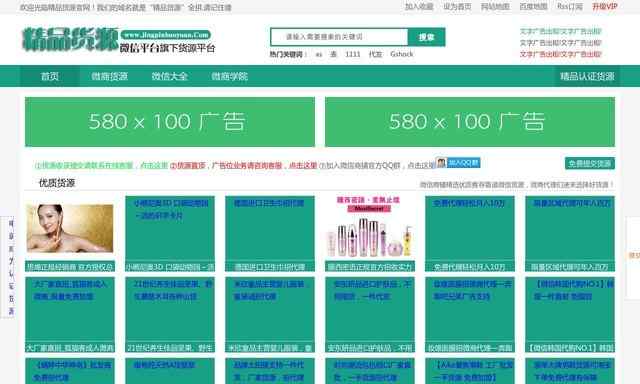The width and height of the screenshot is (640, 384).
Task: Click the green 免费提交货源 button
Action: click(x=590, y=163)
